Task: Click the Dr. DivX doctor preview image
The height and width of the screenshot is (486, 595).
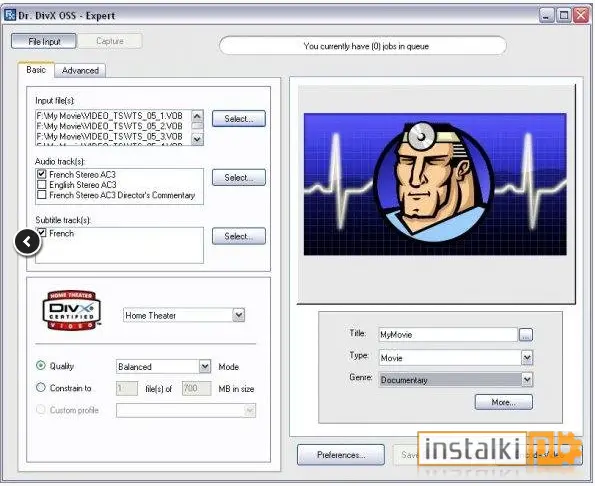Action: 435,184
